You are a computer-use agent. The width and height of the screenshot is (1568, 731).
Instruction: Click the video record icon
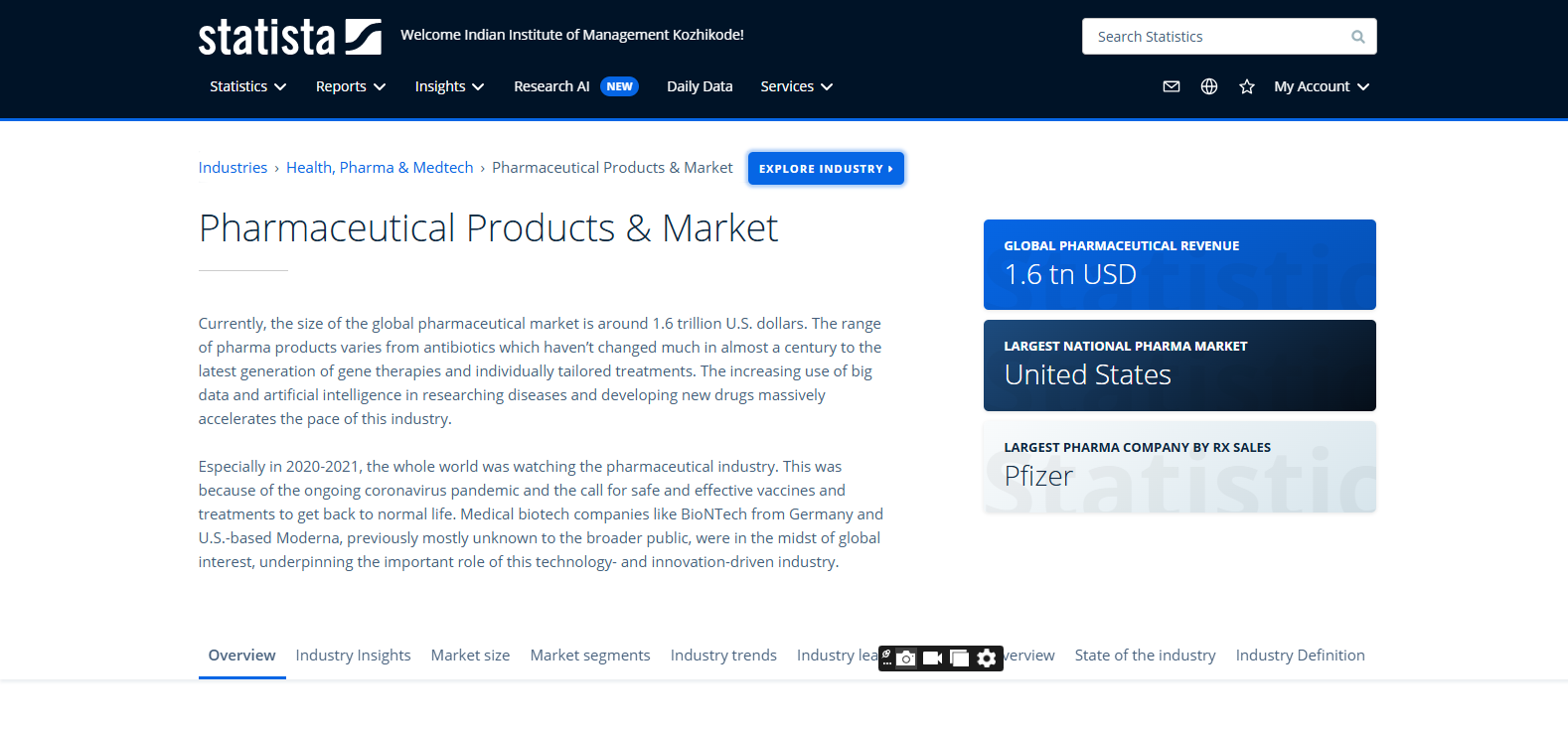932,658
